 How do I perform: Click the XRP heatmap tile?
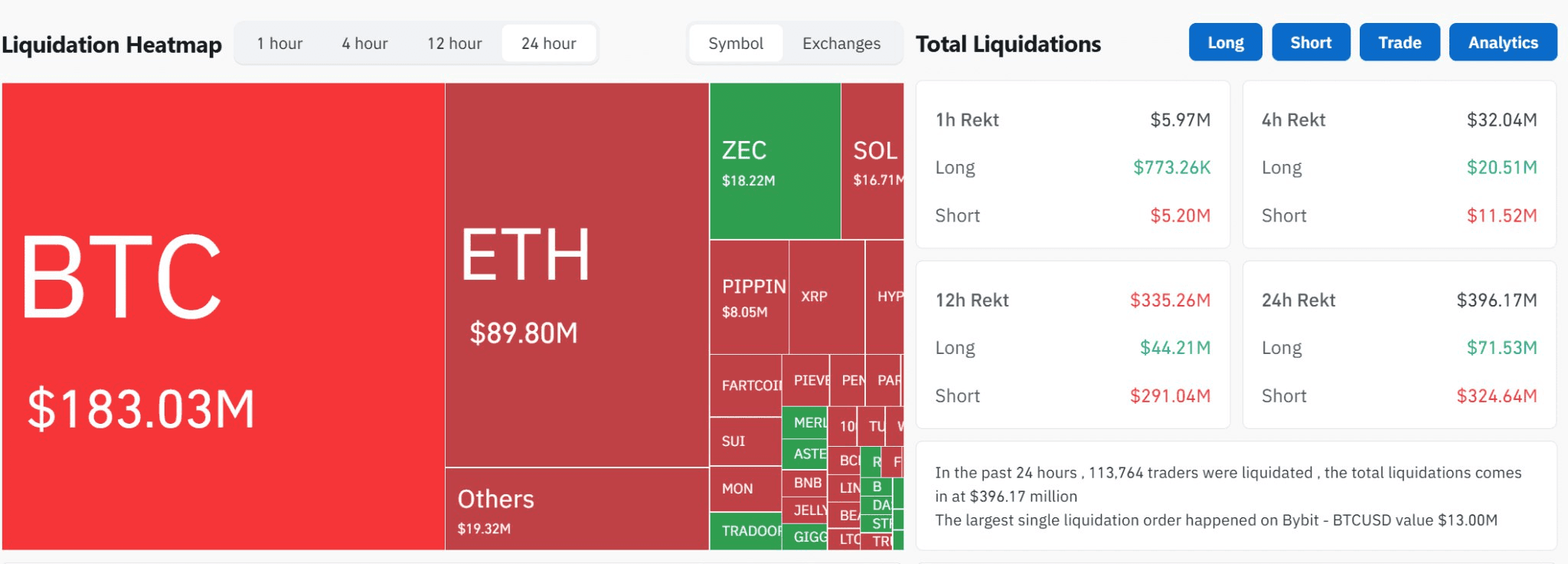coord(826,297)
